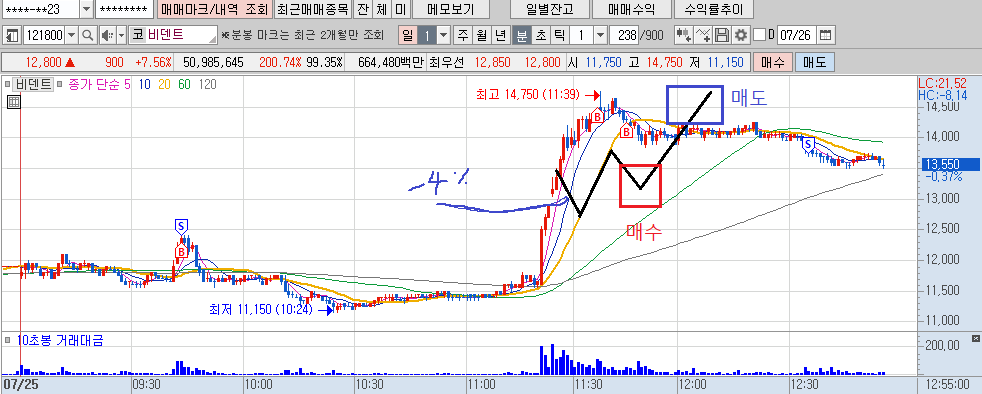Click the stock code field 121800
Image resolution: width=982 pixels, height=394 pixels.
(x=44, y=35)
